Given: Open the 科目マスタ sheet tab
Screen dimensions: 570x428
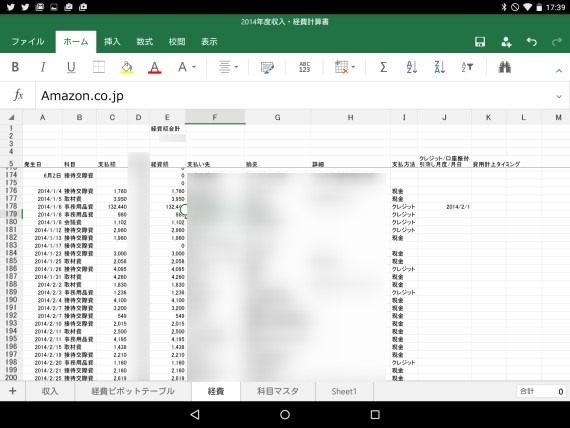Looking at the screenshot, I should (278, 391).
